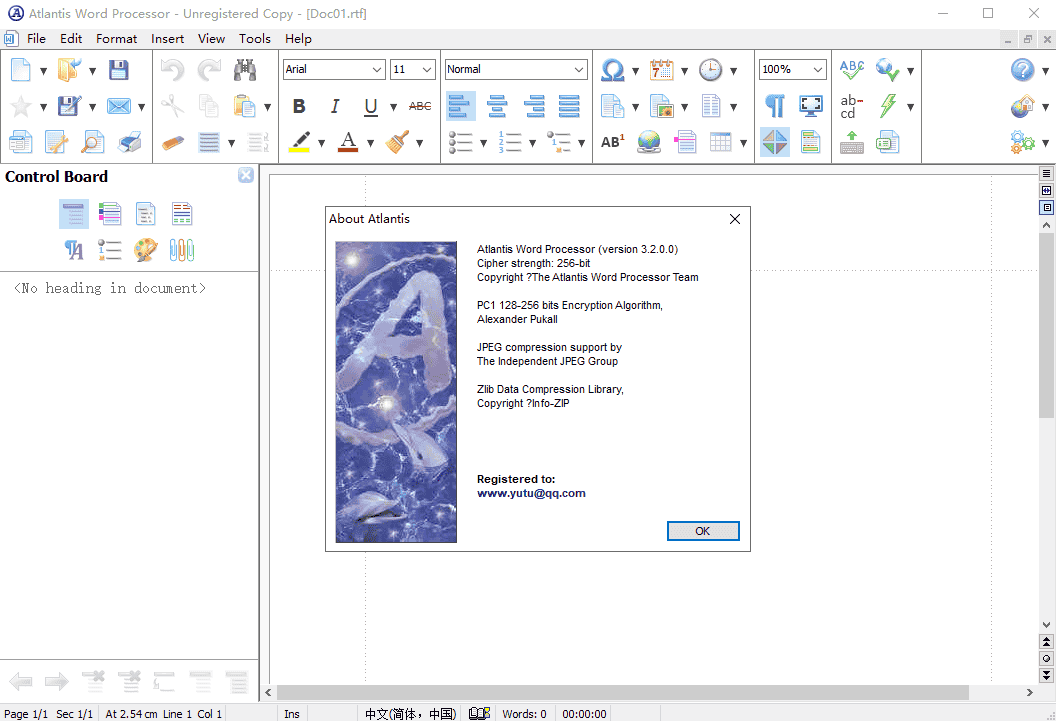Viewport: 1056px width, 721px height.
Task: Open the Tools menu
Action: point(254,38)
